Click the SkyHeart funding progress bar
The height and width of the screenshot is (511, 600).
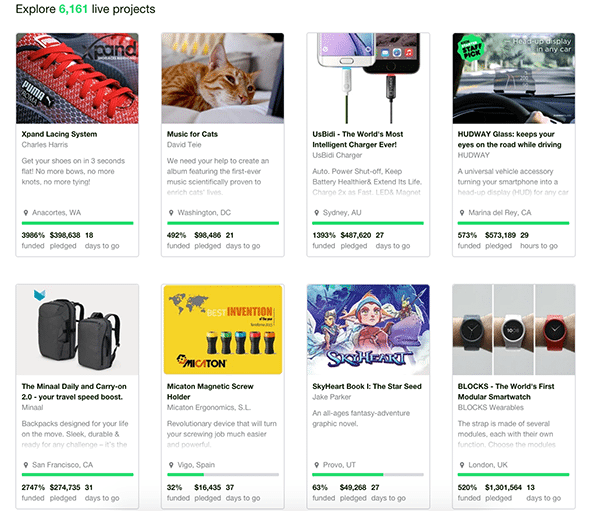[x=368, y=474]
